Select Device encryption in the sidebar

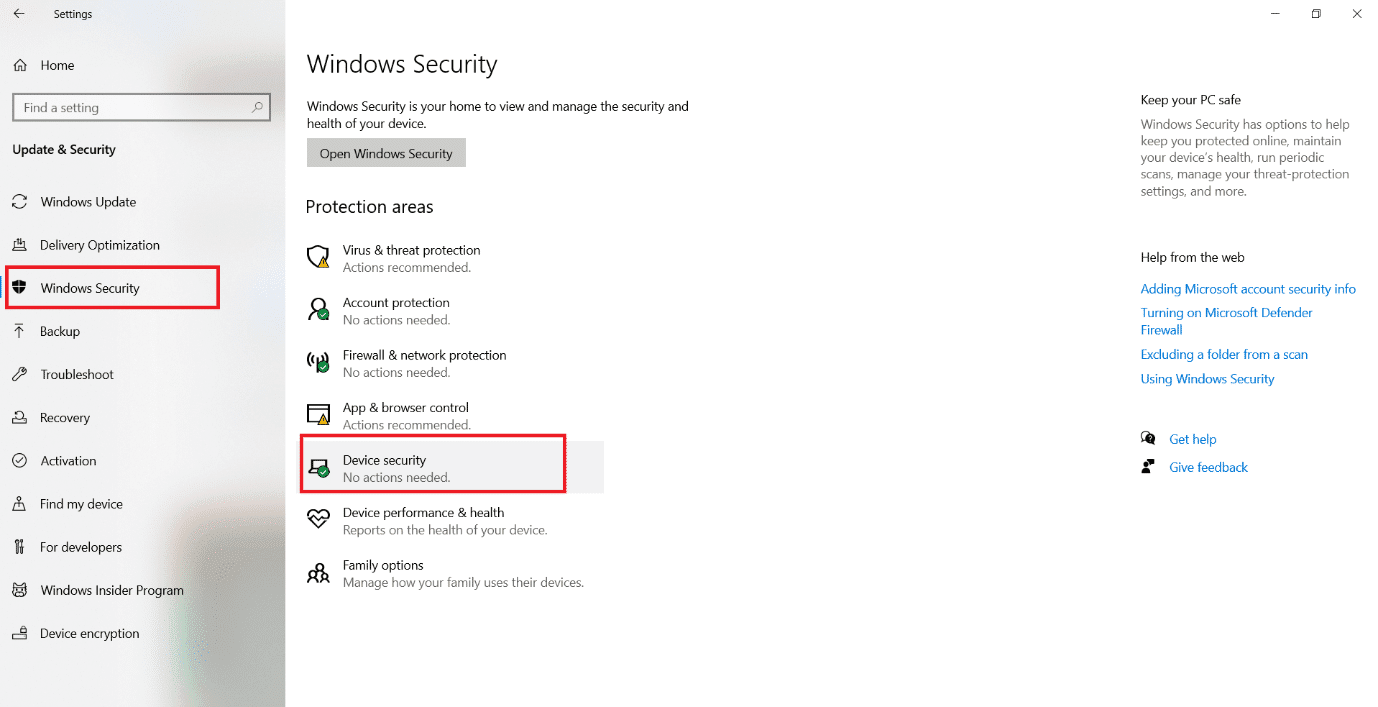(x=90, y=633)
